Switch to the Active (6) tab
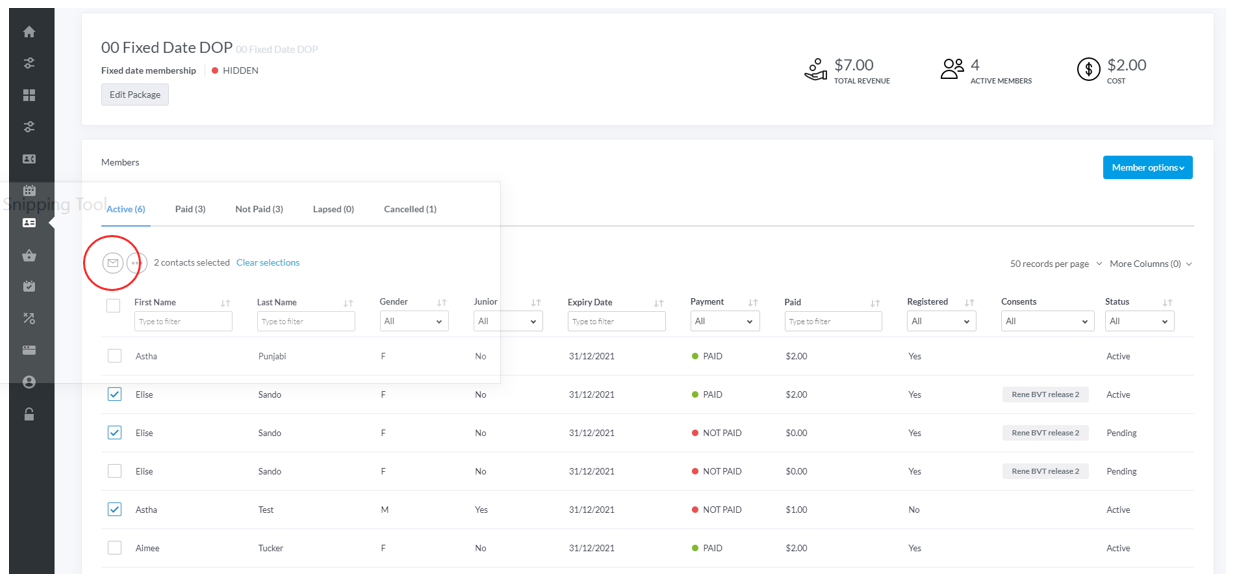The height and width of the screenshot is (583, 1235). coord(126,210)
